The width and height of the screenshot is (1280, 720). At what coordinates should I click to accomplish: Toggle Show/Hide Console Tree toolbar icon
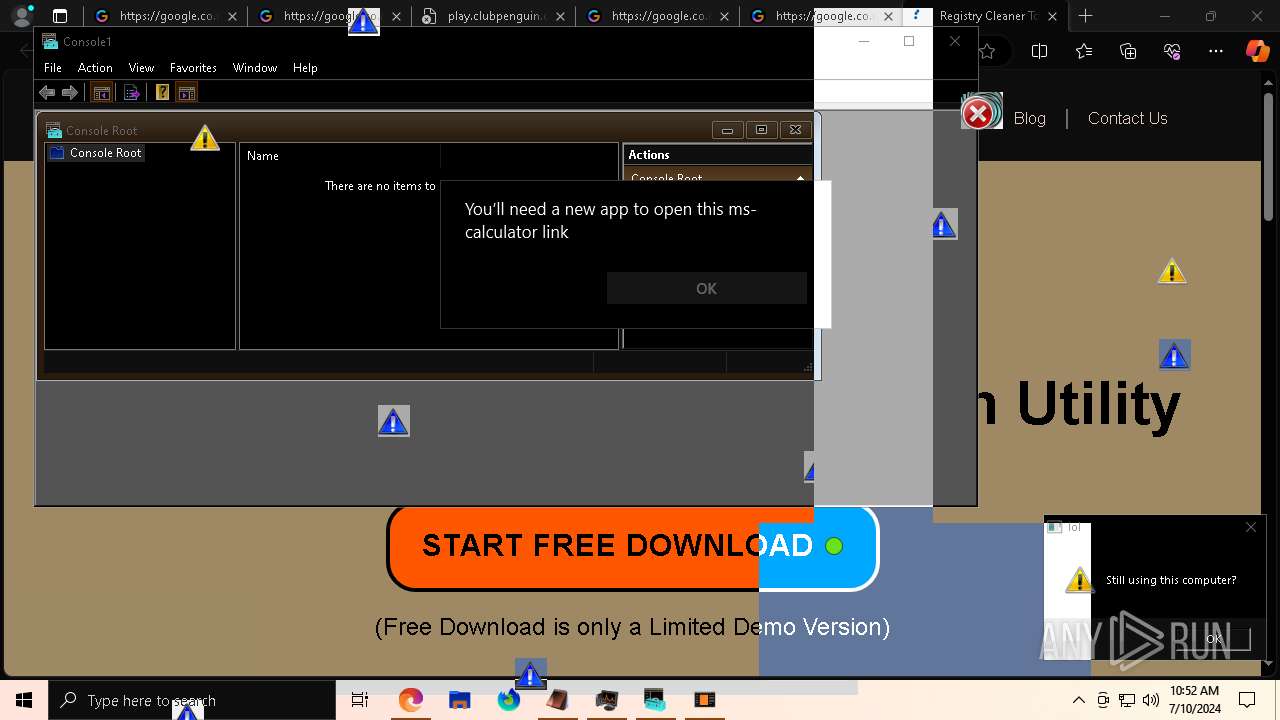click(101, 93)
